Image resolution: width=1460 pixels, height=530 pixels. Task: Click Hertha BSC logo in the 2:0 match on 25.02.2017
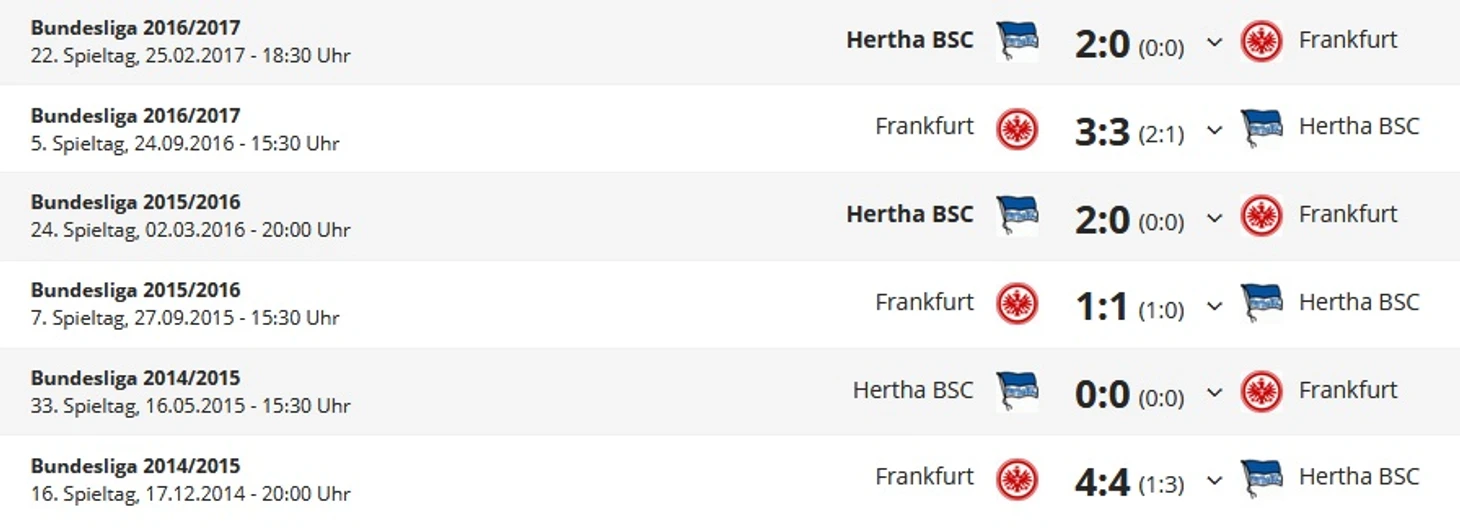coord(1017,41)
